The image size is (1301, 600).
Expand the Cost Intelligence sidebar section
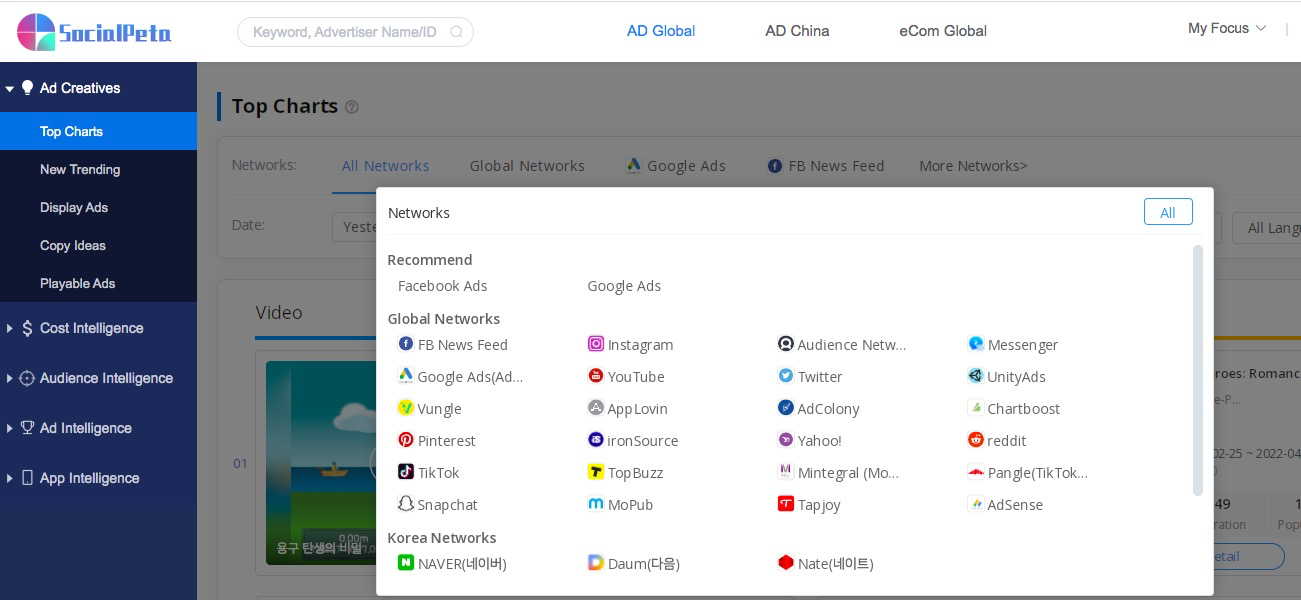92,328
